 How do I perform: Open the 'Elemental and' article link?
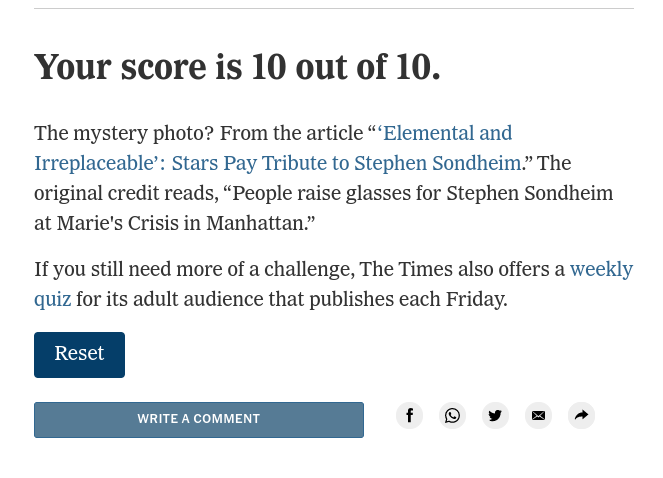coord(446,133)
